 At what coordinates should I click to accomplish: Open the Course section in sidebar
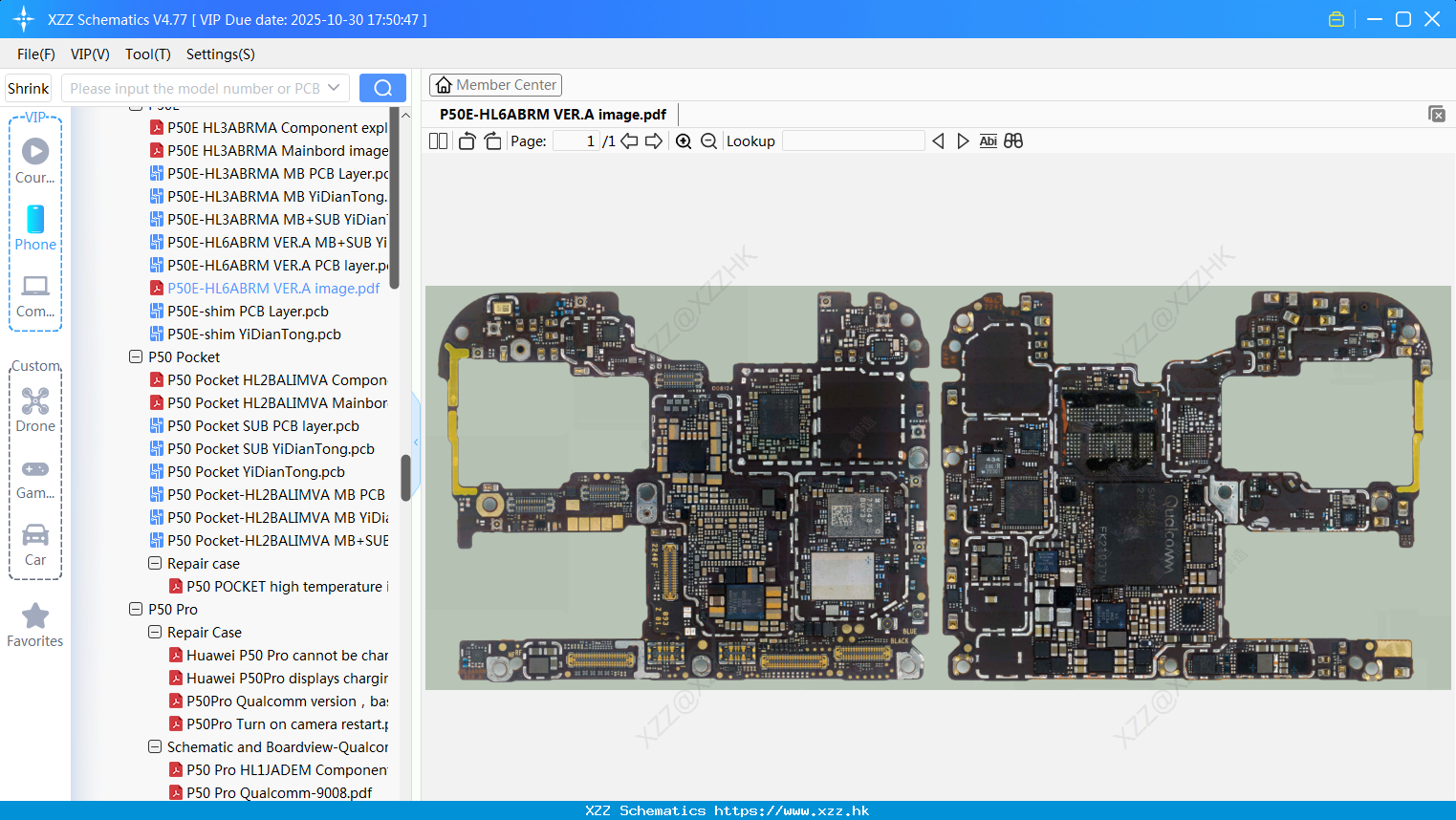[35, 161]
